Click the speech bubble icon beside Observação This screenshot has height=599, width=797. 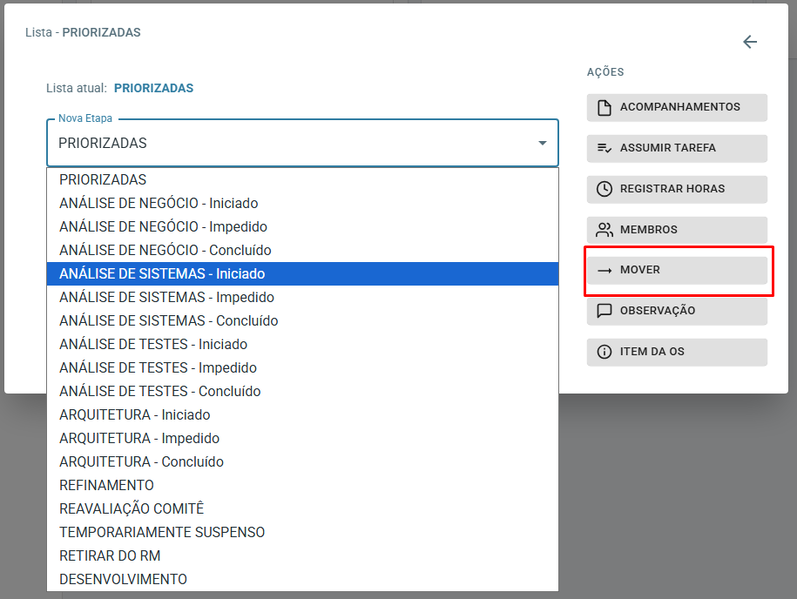pos(604,311)
